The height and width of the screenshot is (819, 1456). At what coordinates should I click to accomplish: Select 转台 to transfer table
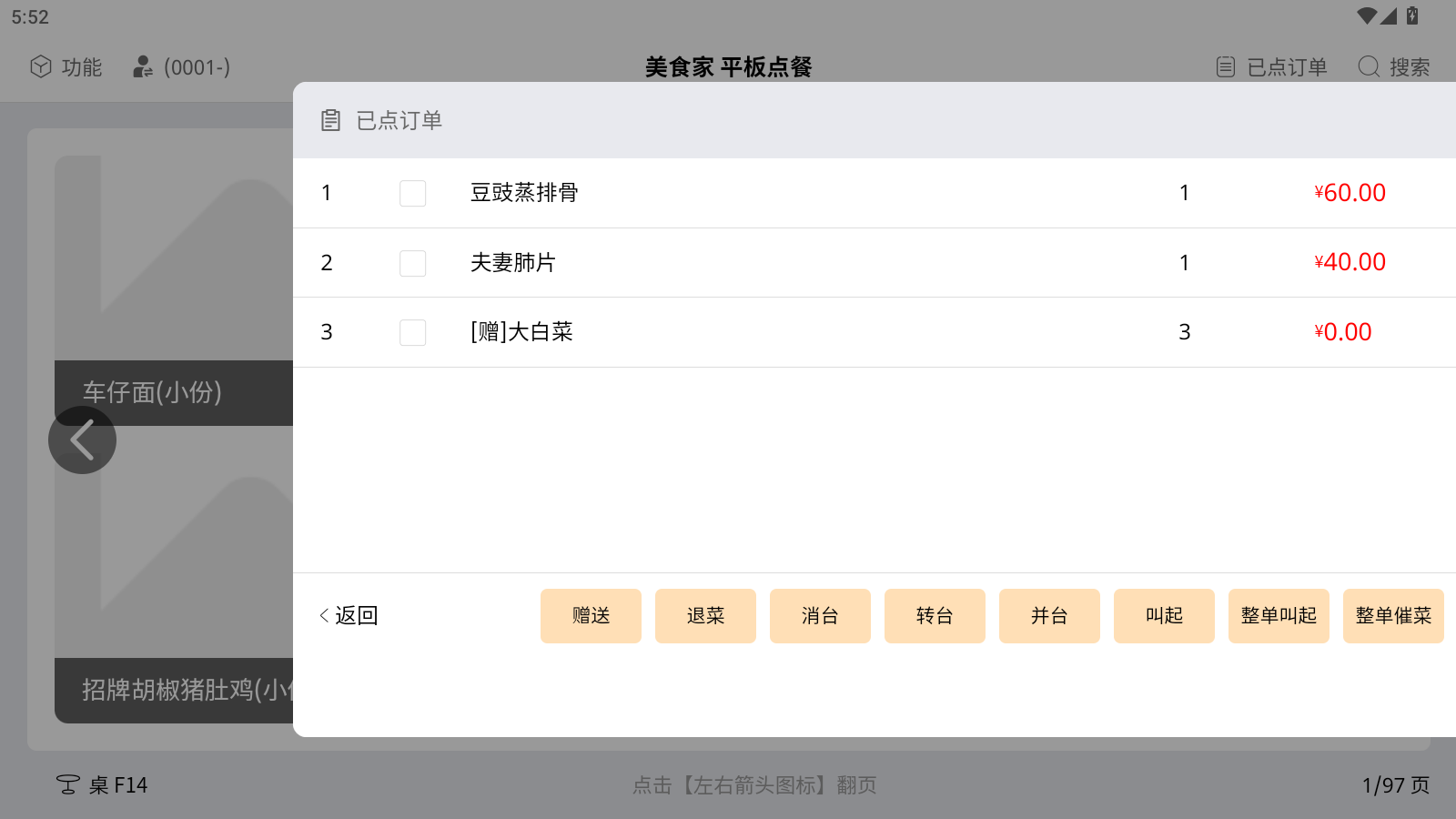pos(935,616)
